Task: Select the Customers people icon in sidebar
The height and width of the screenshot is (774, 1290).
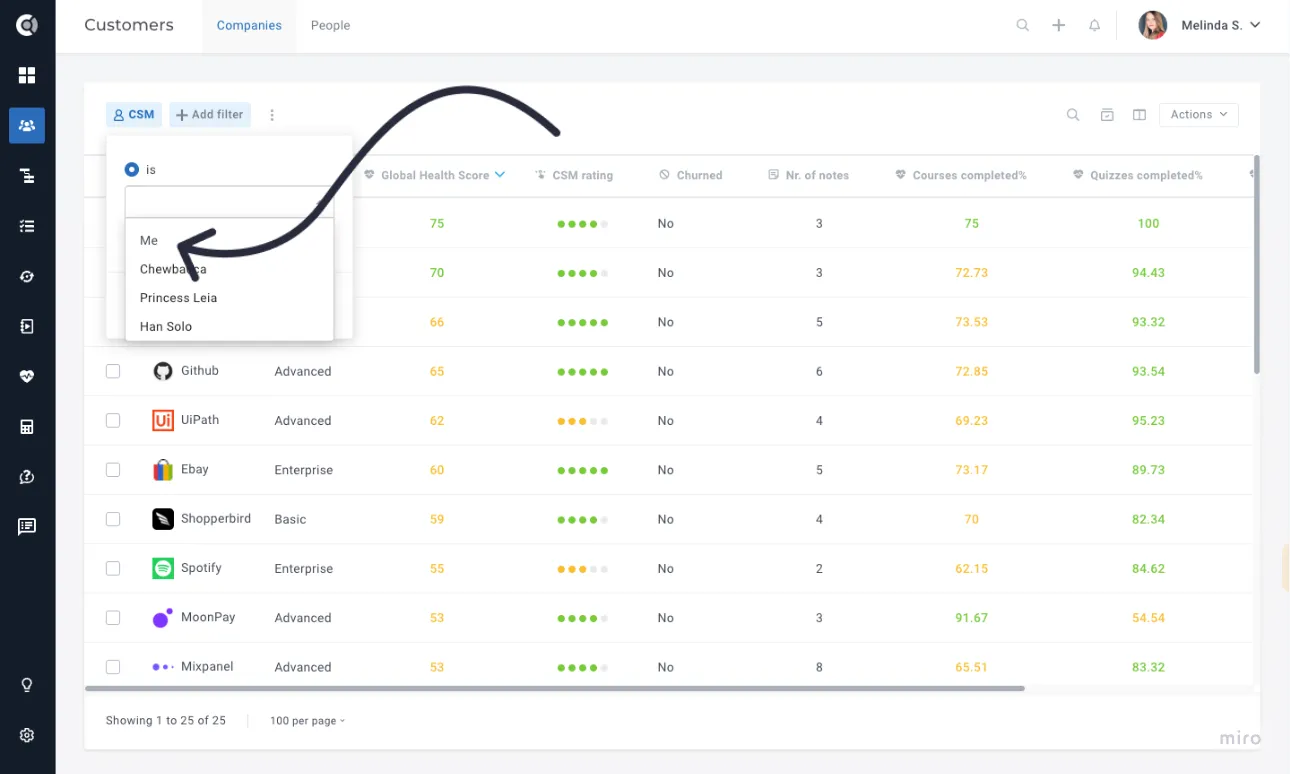Action: click(27, 126)
